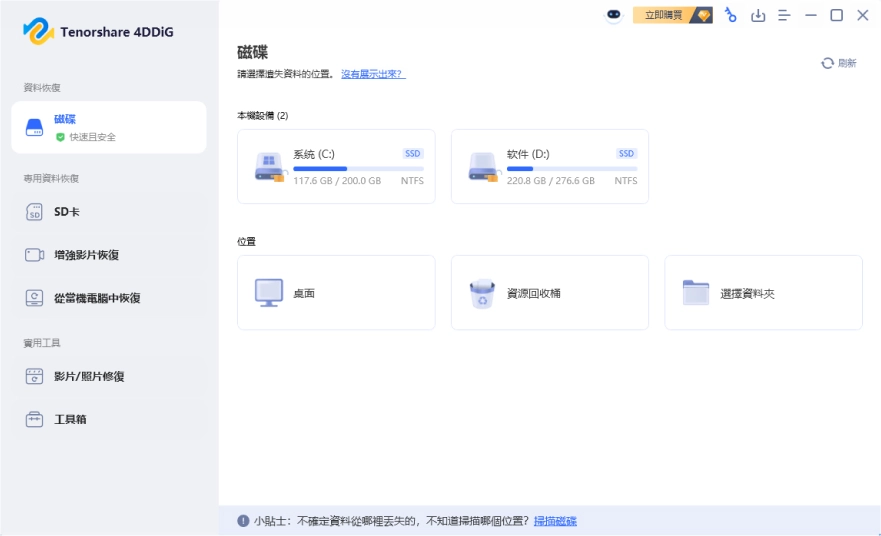Select the 資源回收桶 location

[x=550, y=293]
